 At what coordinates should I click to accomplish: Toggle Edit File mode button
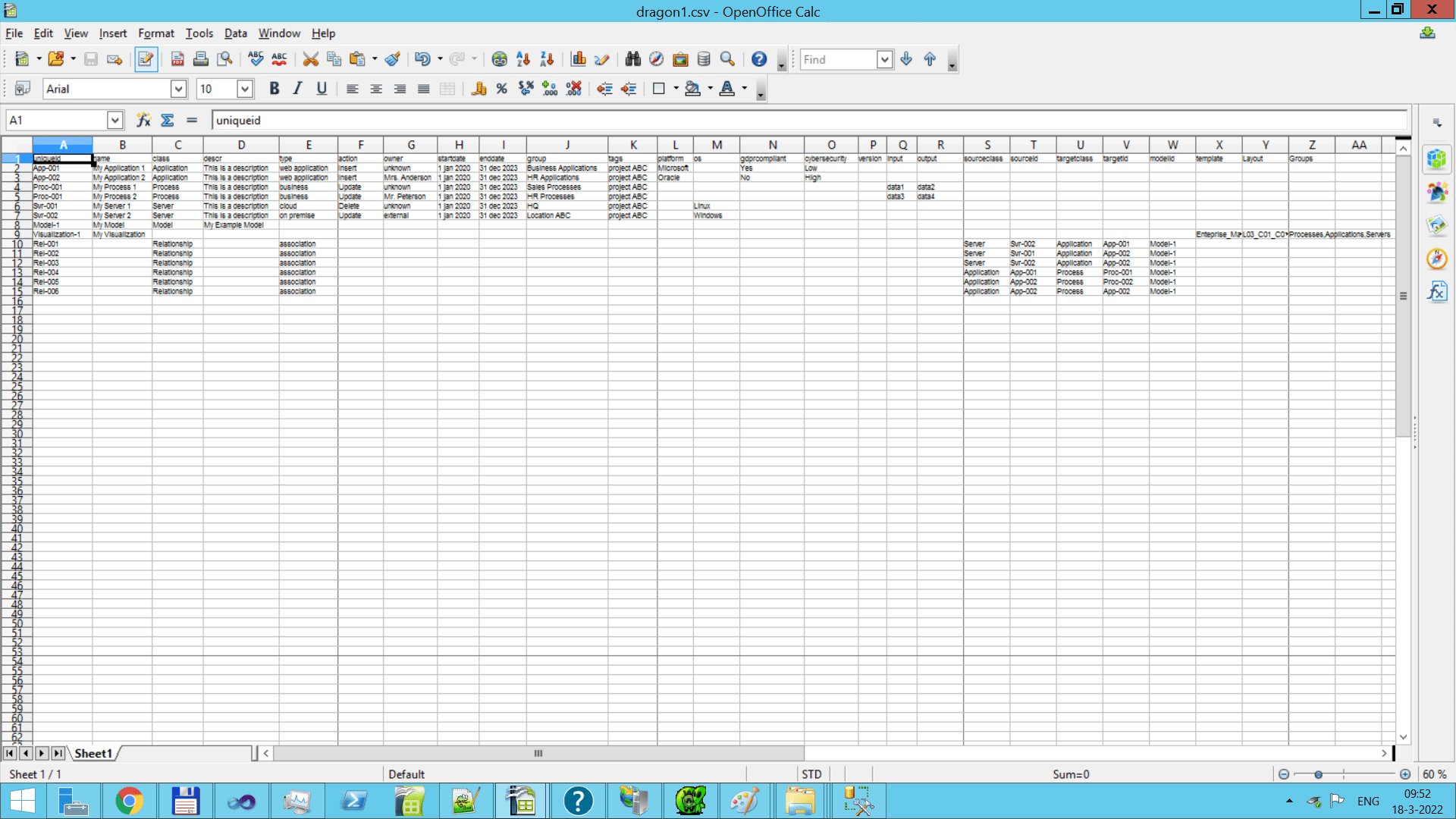click(x=146, y=59)
